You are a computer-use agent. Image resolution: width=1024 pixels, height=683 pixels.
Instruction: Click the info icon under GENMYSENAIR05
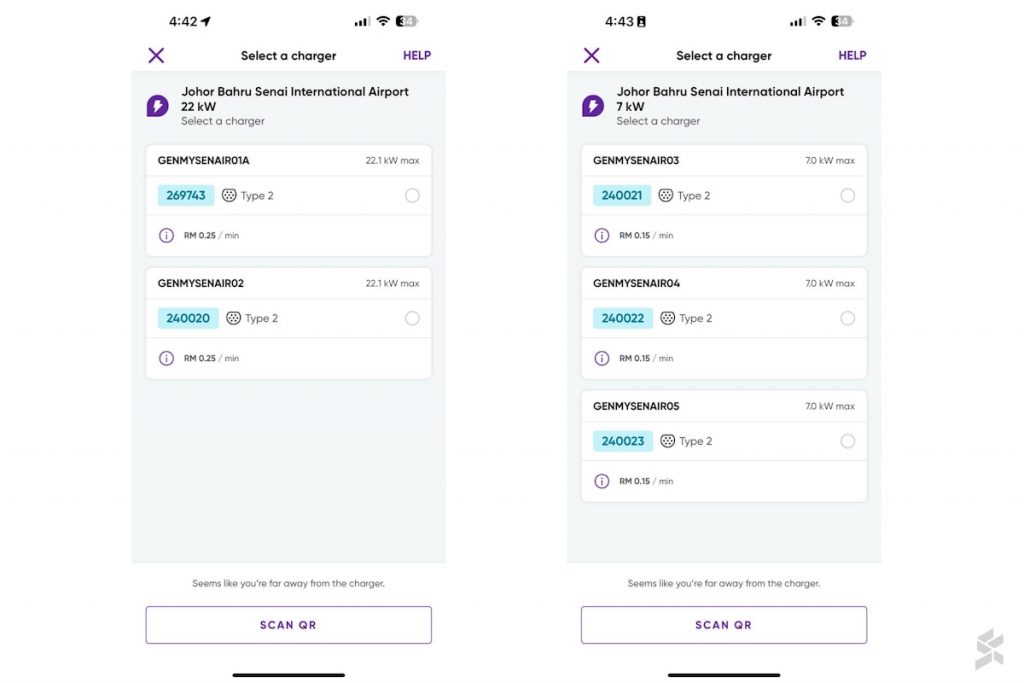coord(602,482)
